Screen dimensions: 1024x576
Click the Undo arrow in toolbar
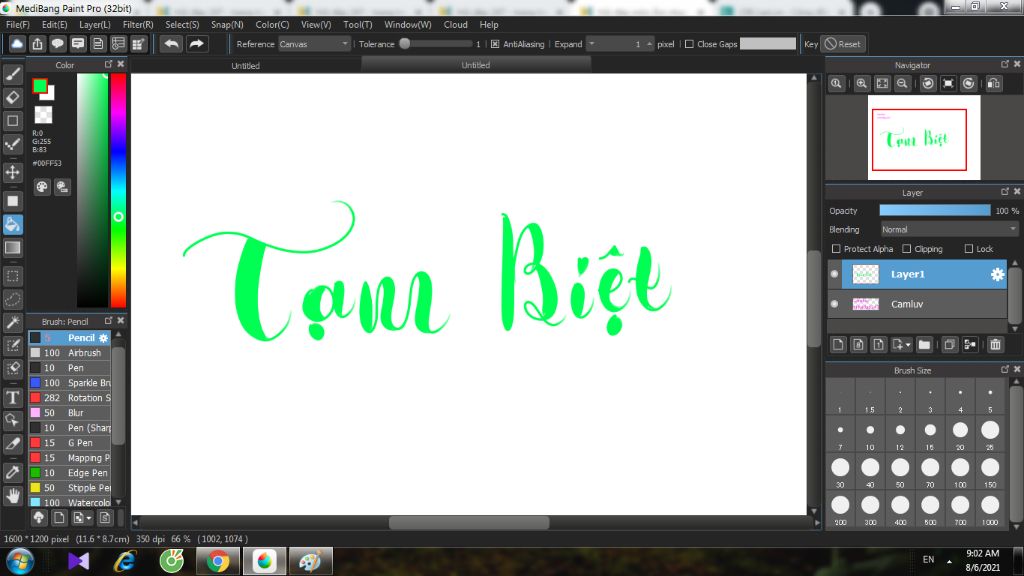coord(172,44)
